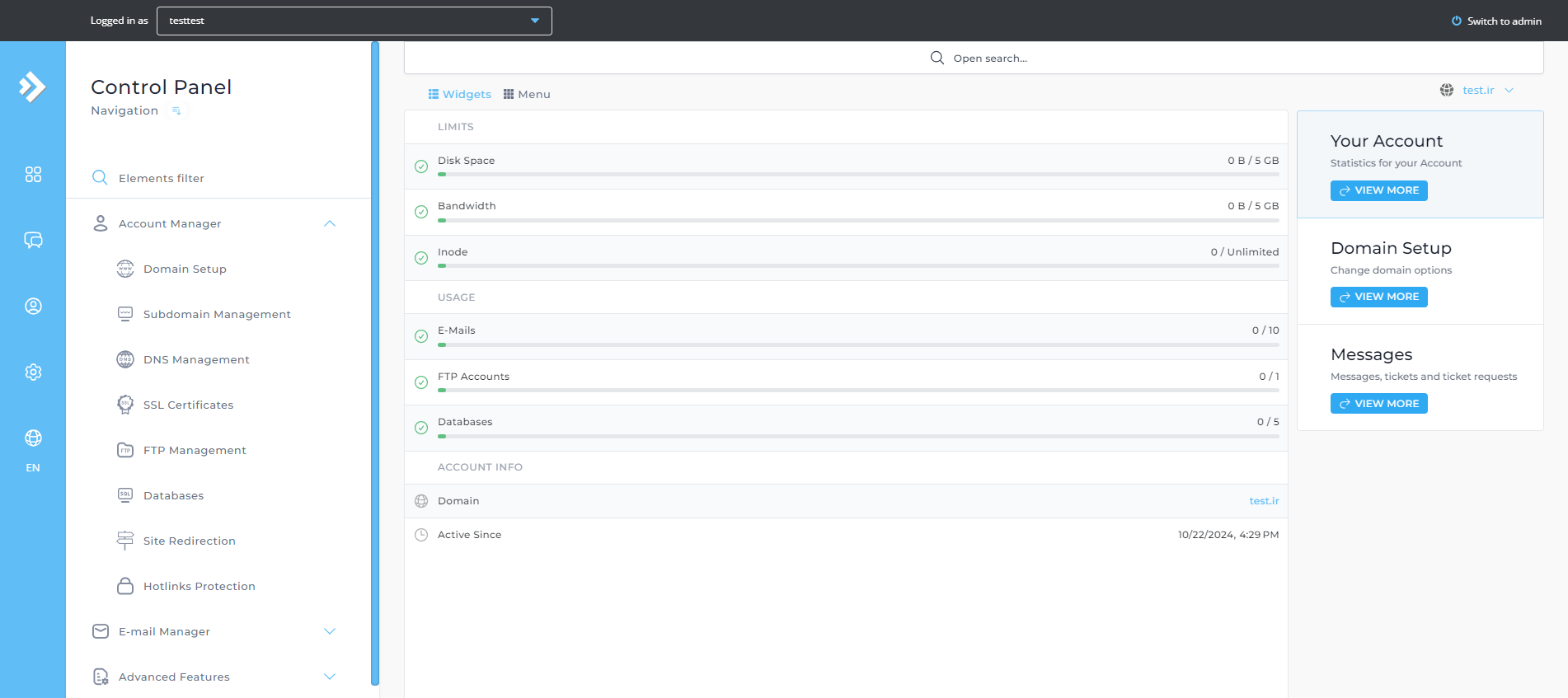
Task: Click the brand logo arrow icon
Action: [33, 87]
